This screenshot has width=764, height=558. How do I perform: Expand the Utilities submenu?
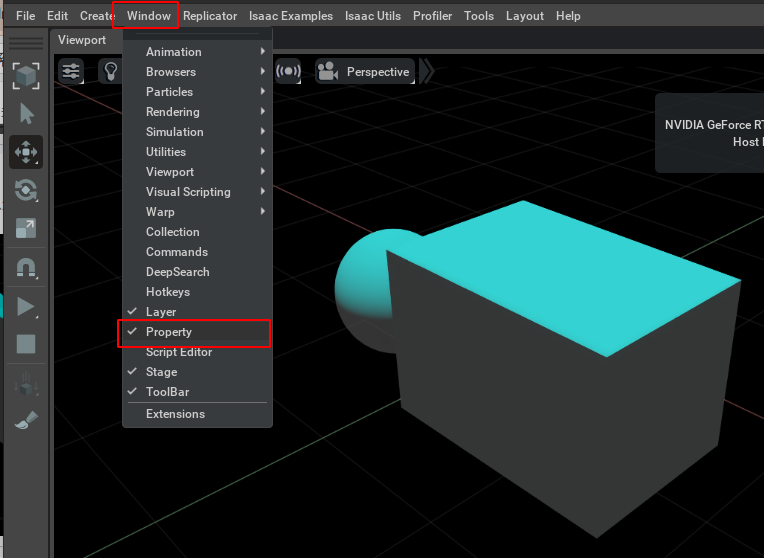pyautogui.click(x=197, y=152)
